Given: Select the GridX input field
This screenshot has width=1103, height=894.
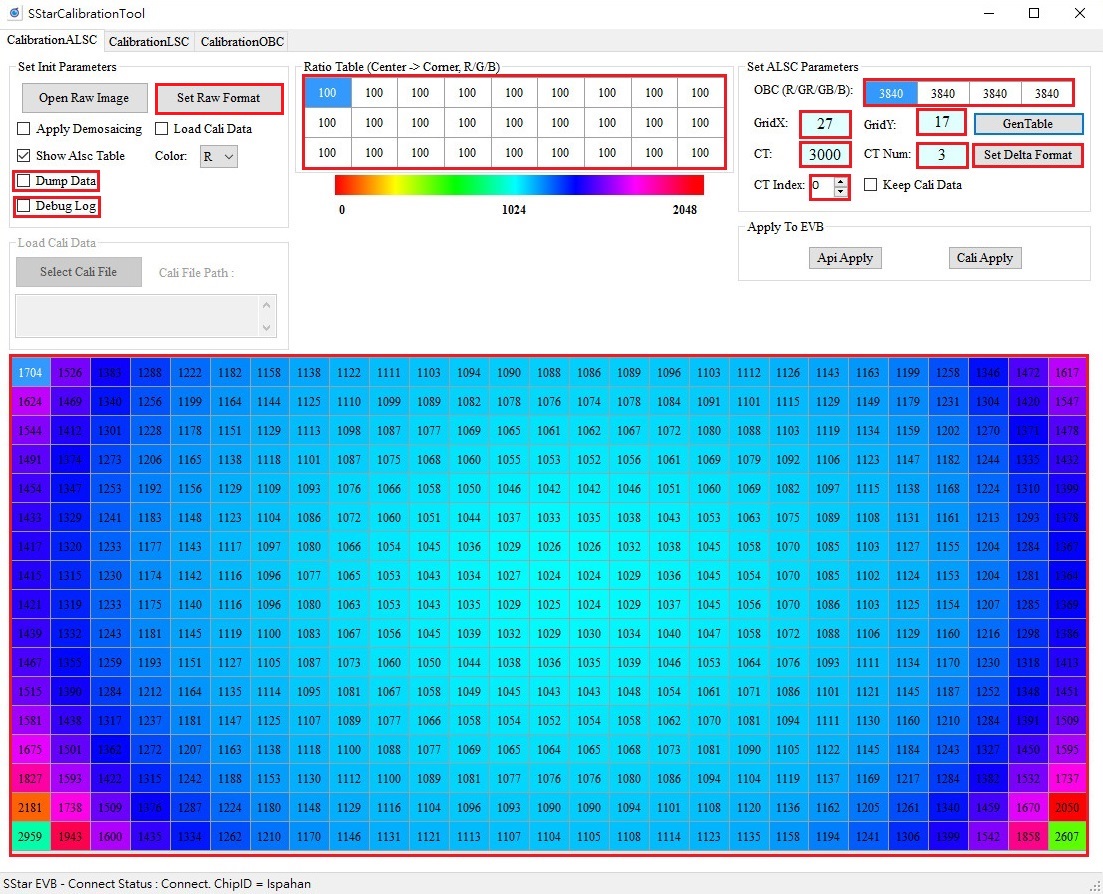Looking at the screenshot, I should pos(824,126).
